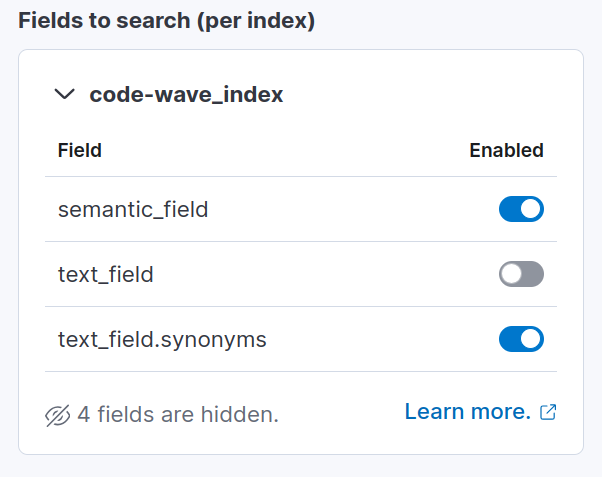Click the "Fields to search (per index)" heading
Image resolution: width=602 pixels, height=477 pixels.
click(166, 21)
